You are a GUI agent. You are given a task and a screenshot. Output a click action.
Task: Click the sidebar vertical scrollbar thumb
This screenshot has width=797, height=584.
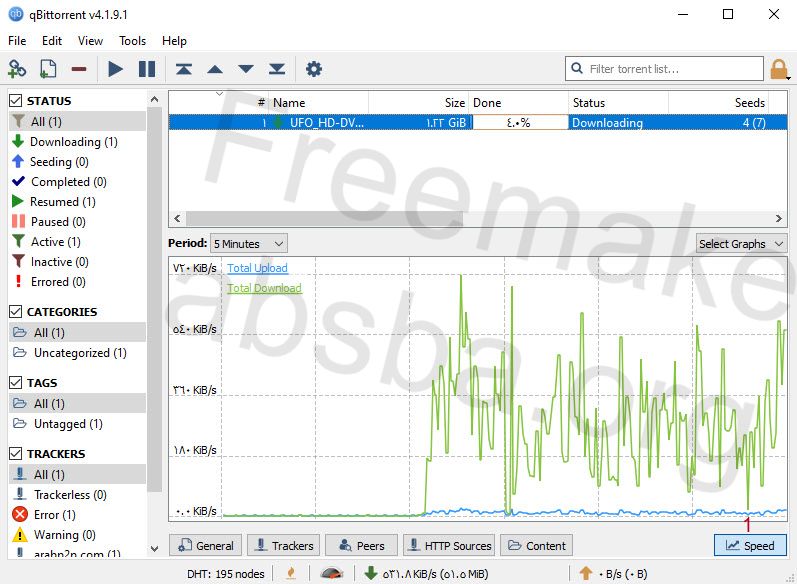pyautogui.click(x=155, y=299)
